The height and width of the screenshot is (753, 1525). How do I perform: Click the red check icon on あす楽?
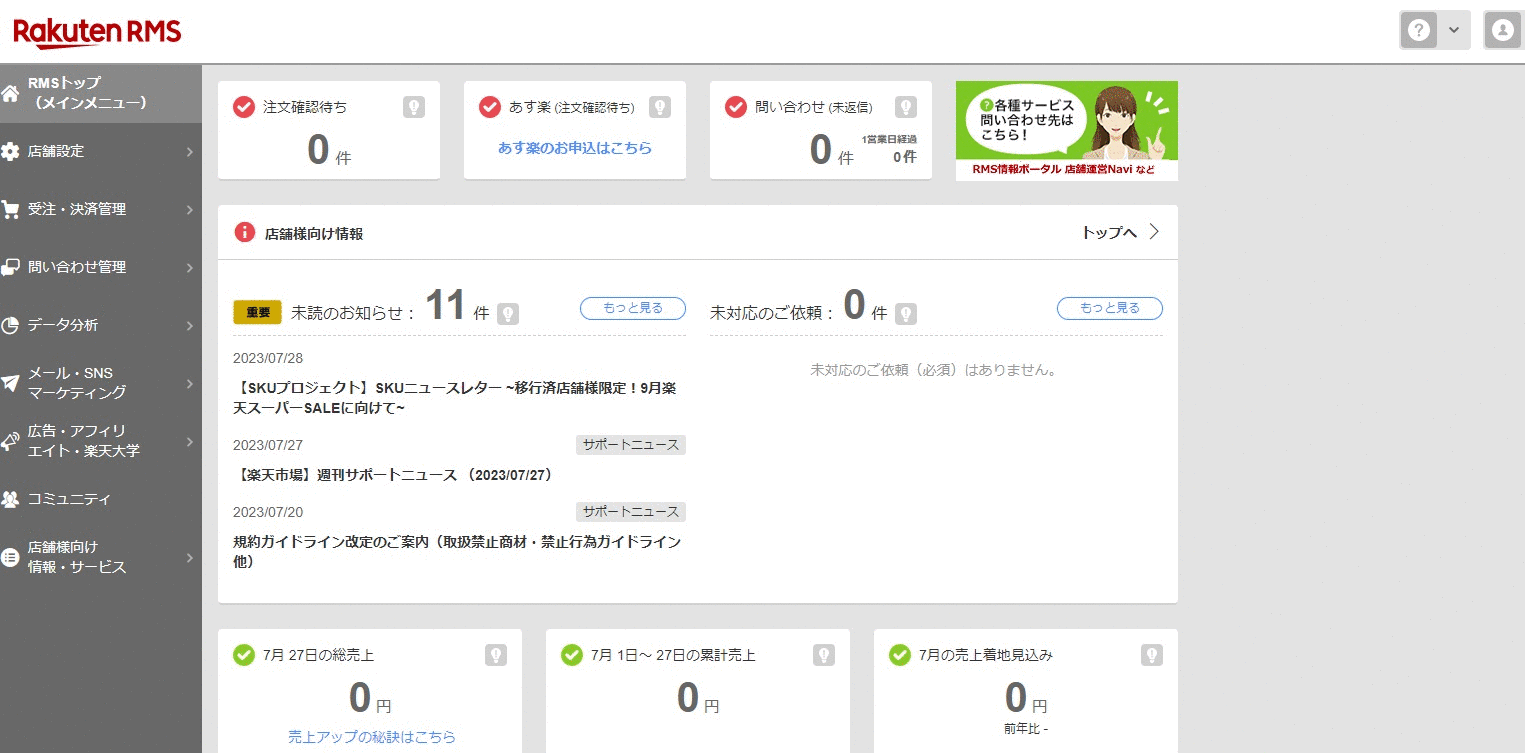489,107
